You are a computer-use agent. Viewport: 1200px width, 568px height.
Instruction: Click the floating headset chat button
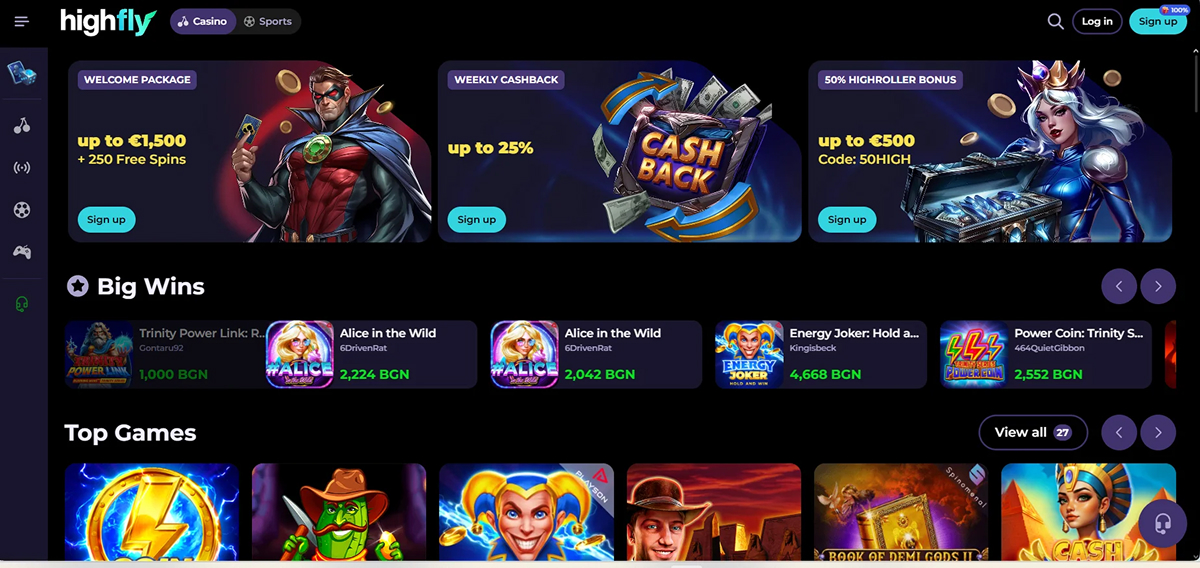pos(1162,524)
